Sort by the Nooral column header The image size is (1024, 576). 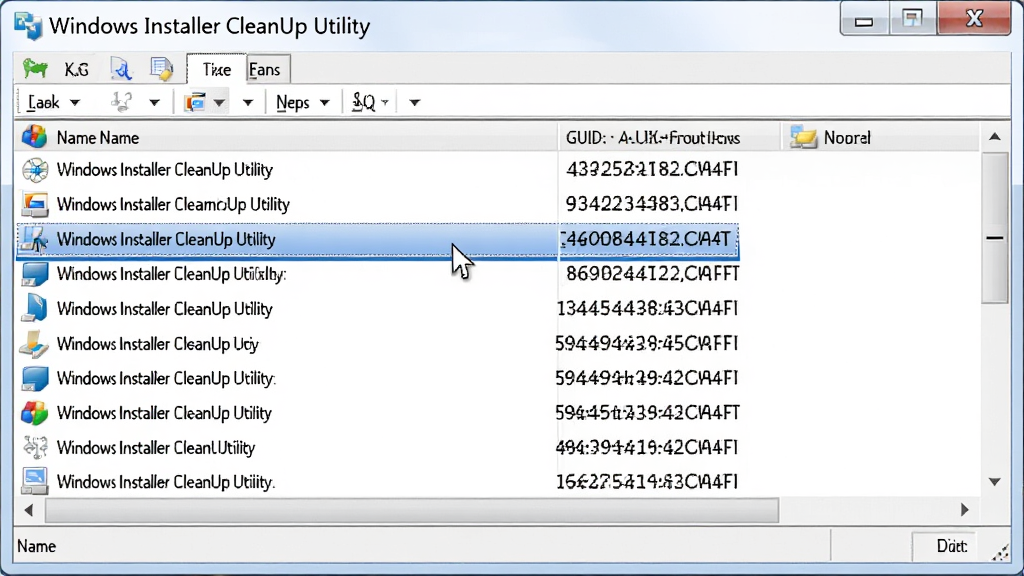pyautogui.click(x=880, y=138)
